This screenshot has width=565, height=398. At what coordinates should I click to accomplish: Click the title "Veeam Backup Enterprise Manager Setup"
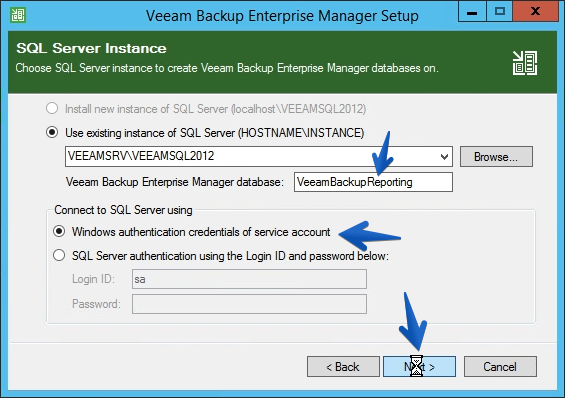(x=282, y=16)
